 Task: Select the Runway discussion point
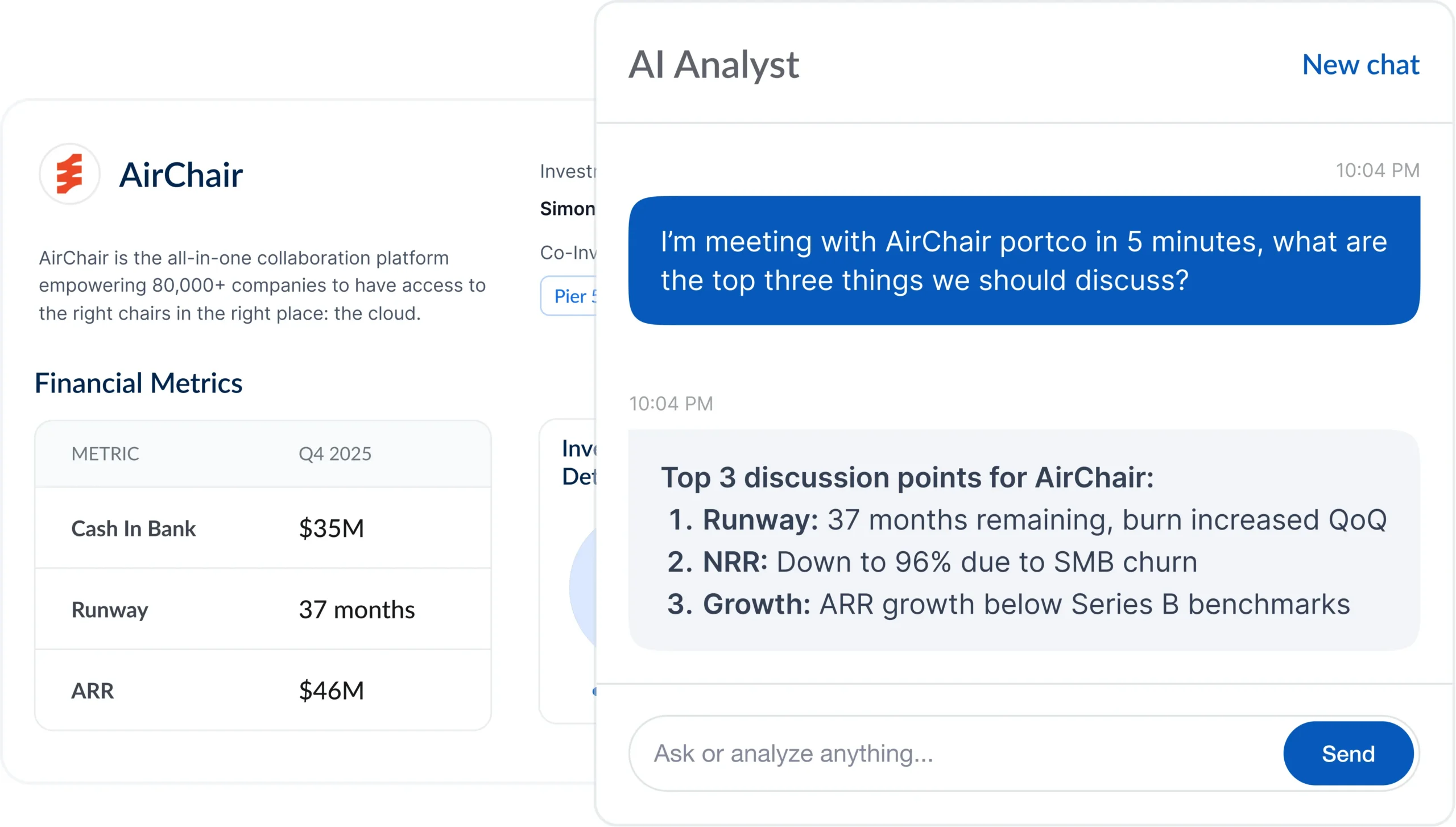point(1026,519)
